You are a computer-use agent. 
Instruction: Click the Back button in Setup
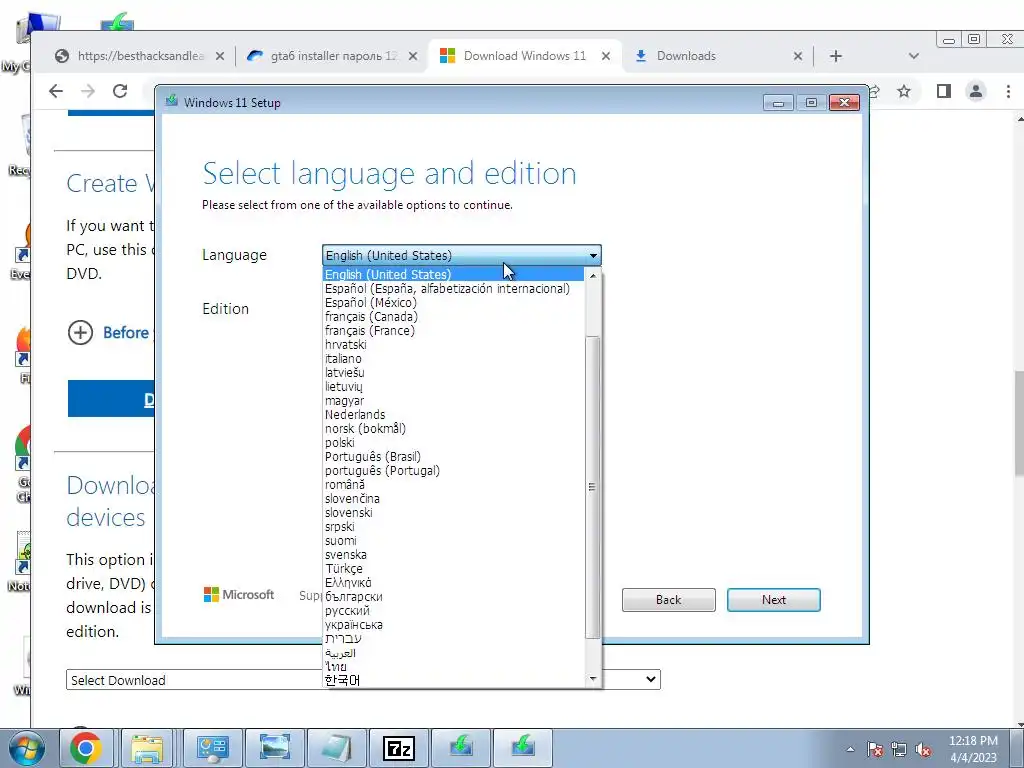668,600
